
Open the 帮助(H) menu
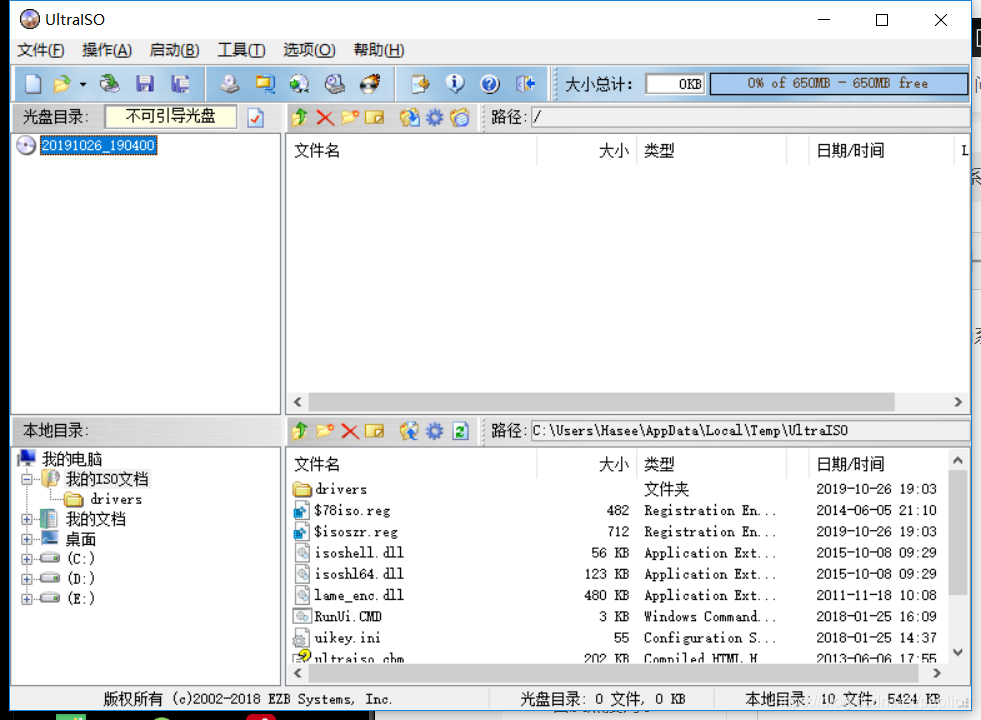tap(379, 50)
